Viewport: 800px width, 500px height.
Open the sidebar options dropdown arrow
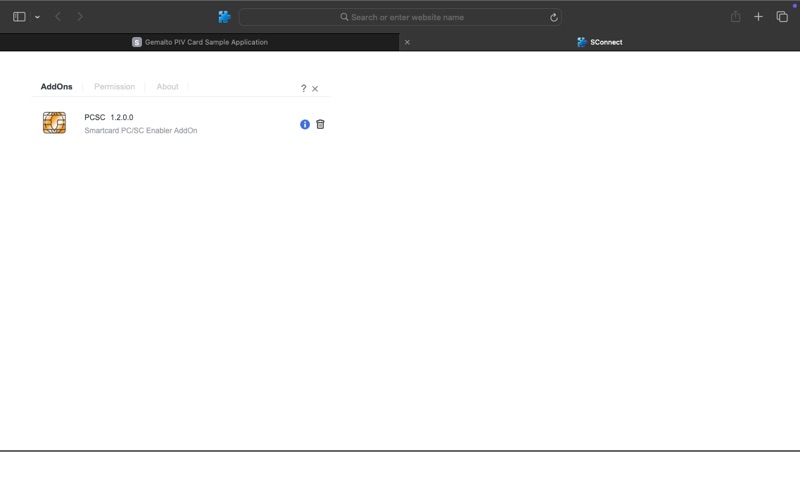coord(37,17)
